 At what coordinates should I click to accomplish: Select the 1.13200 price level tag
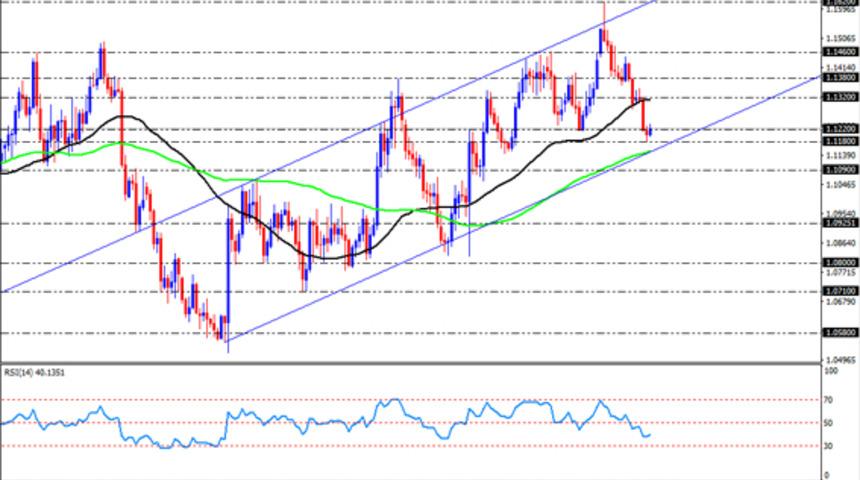[840, 97]
